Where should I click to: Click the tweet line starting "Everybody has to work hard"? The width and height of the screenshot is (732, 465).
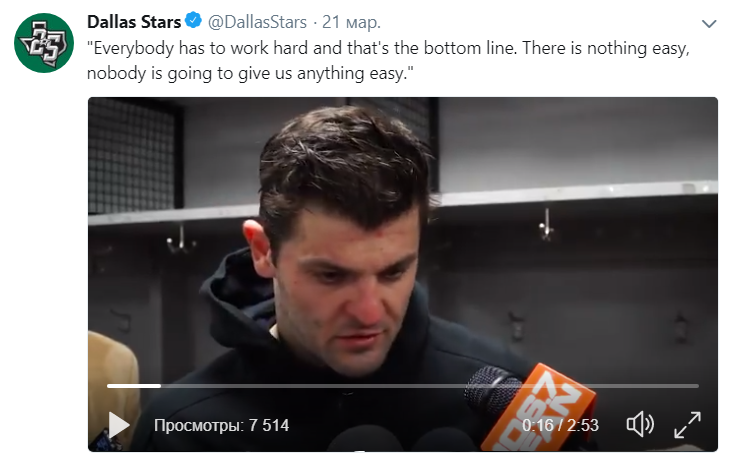pos(388,48)
